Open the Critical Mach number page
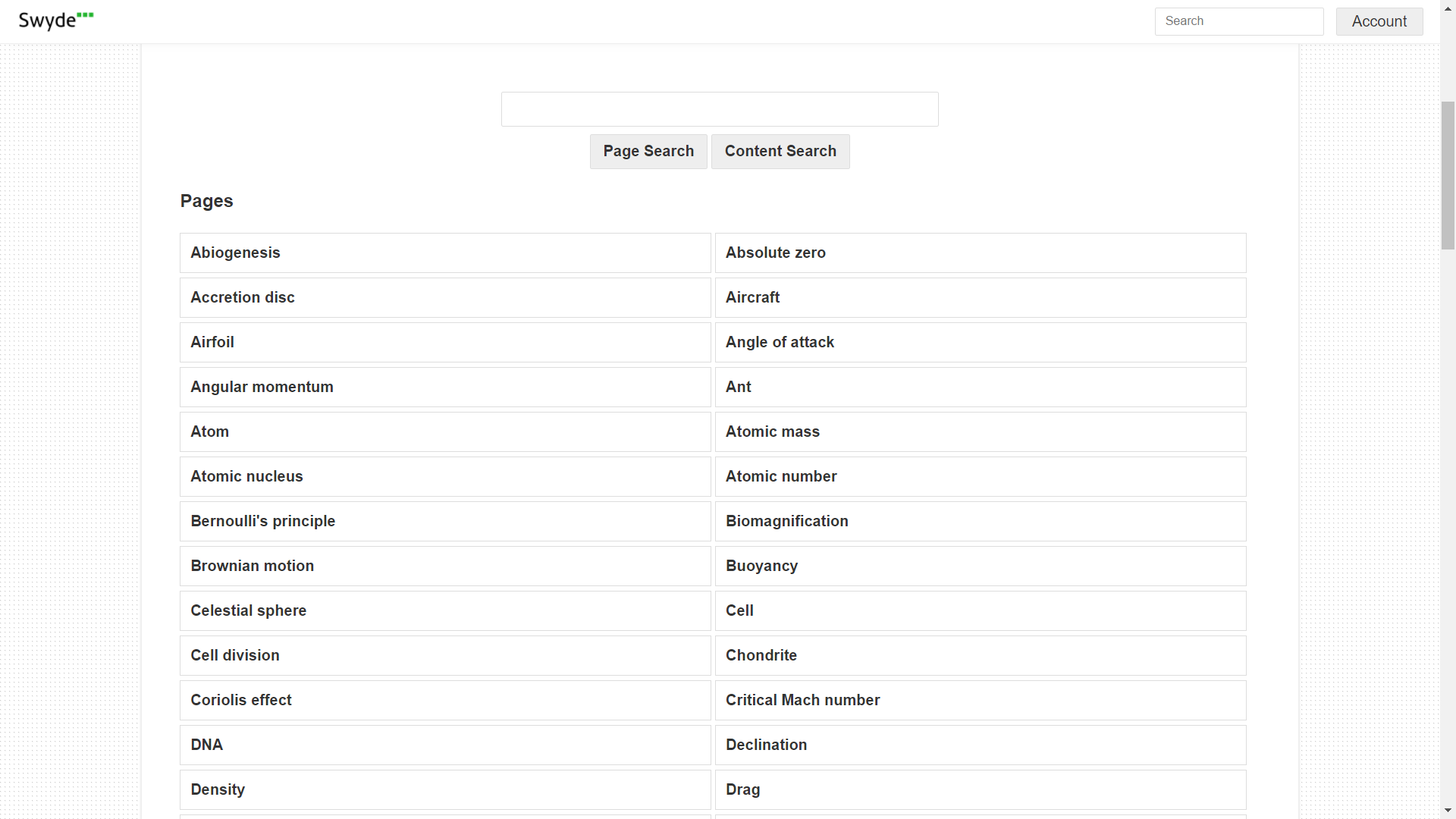Image resolution: width=1456 pixels, height=819 pixels. 802,700
